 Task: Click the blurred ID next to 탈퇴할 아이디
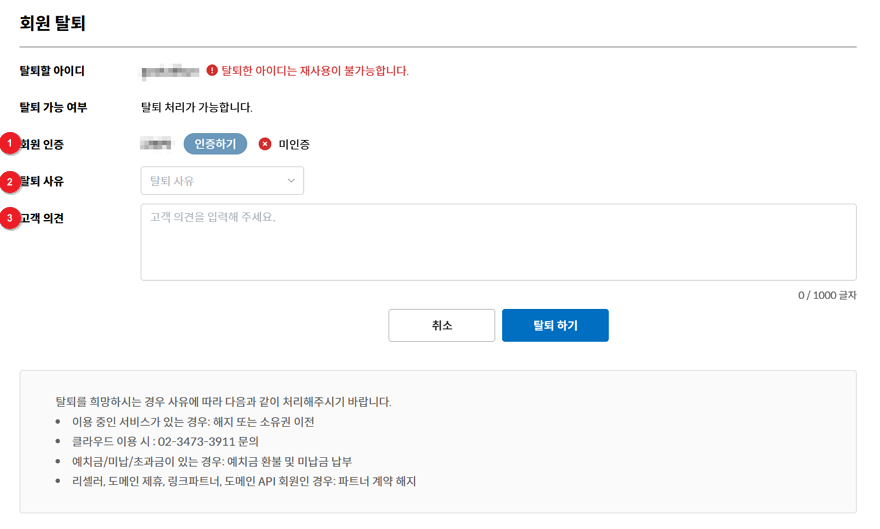(x=170, y=71)
